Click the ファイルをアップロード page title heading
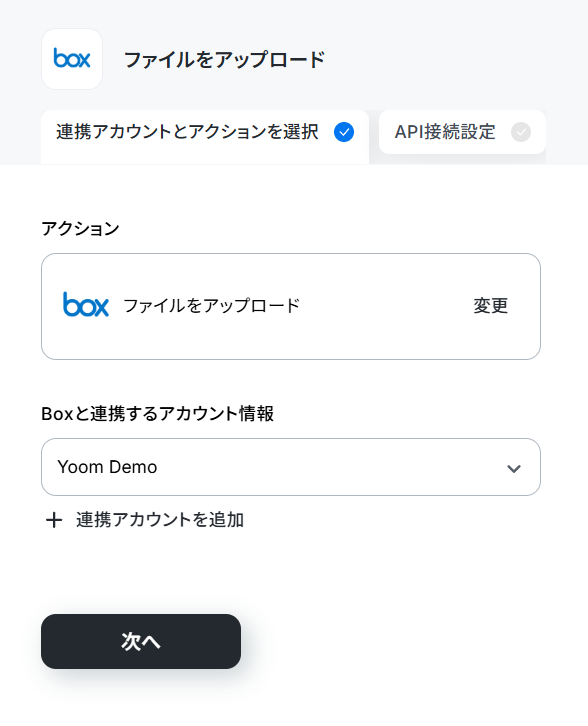The width and height of the screenshot is (588, 726). tap(225, 60)
